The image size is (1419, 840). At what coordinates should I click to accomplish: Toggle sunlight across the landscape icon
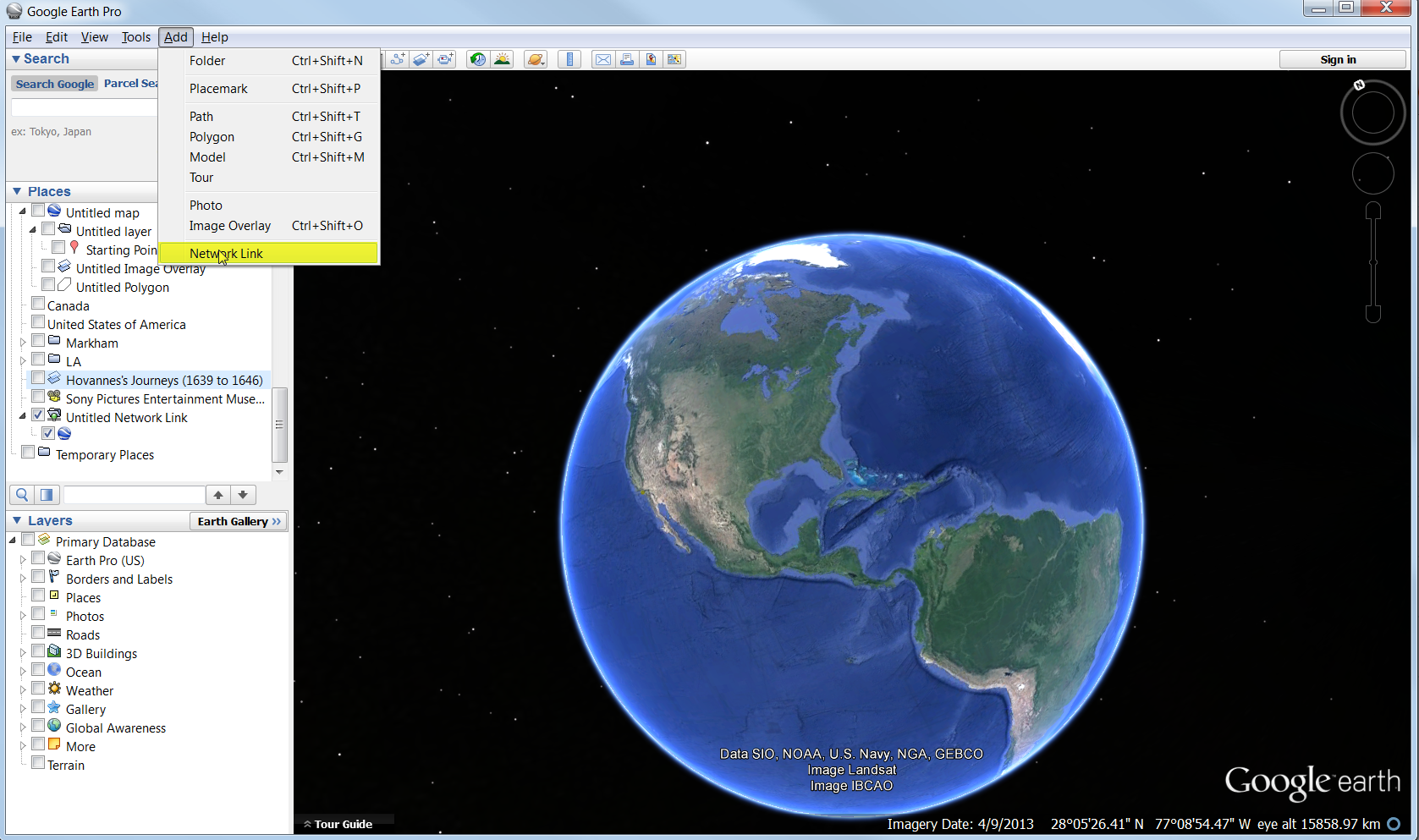tap(503, 59)
